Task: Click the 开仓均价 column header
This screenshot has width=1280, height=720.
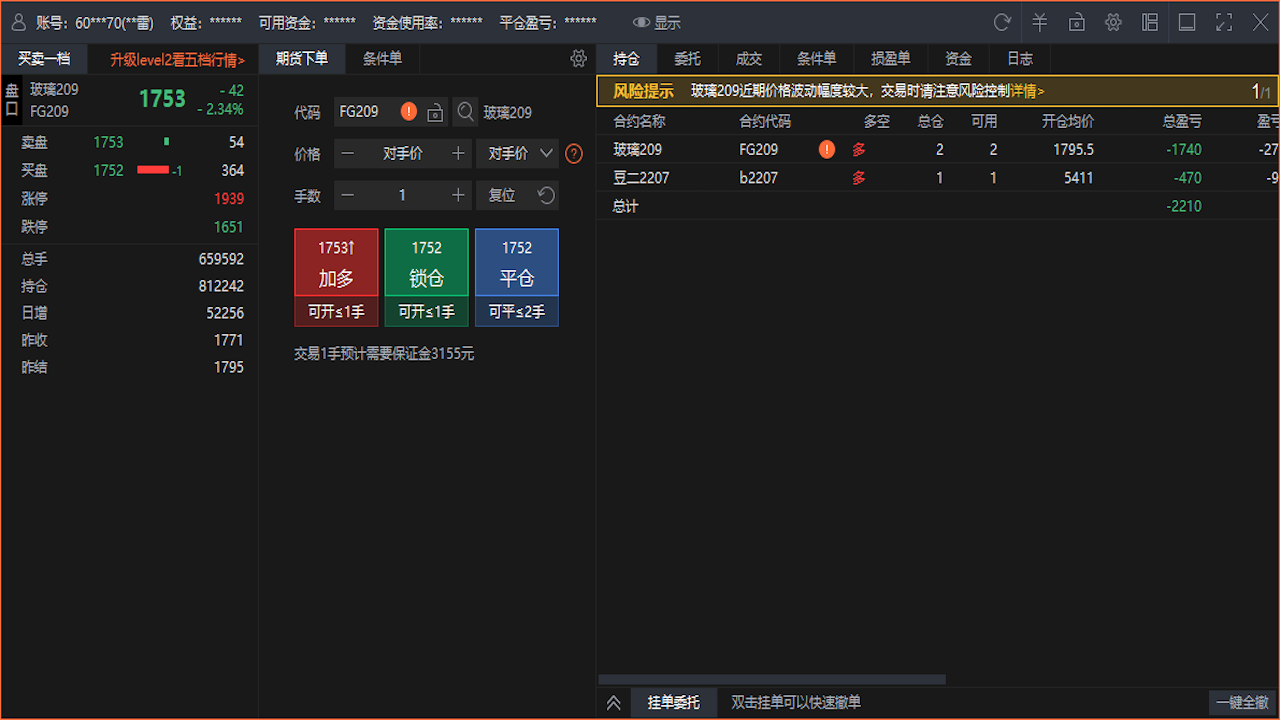Action: 1068,121
